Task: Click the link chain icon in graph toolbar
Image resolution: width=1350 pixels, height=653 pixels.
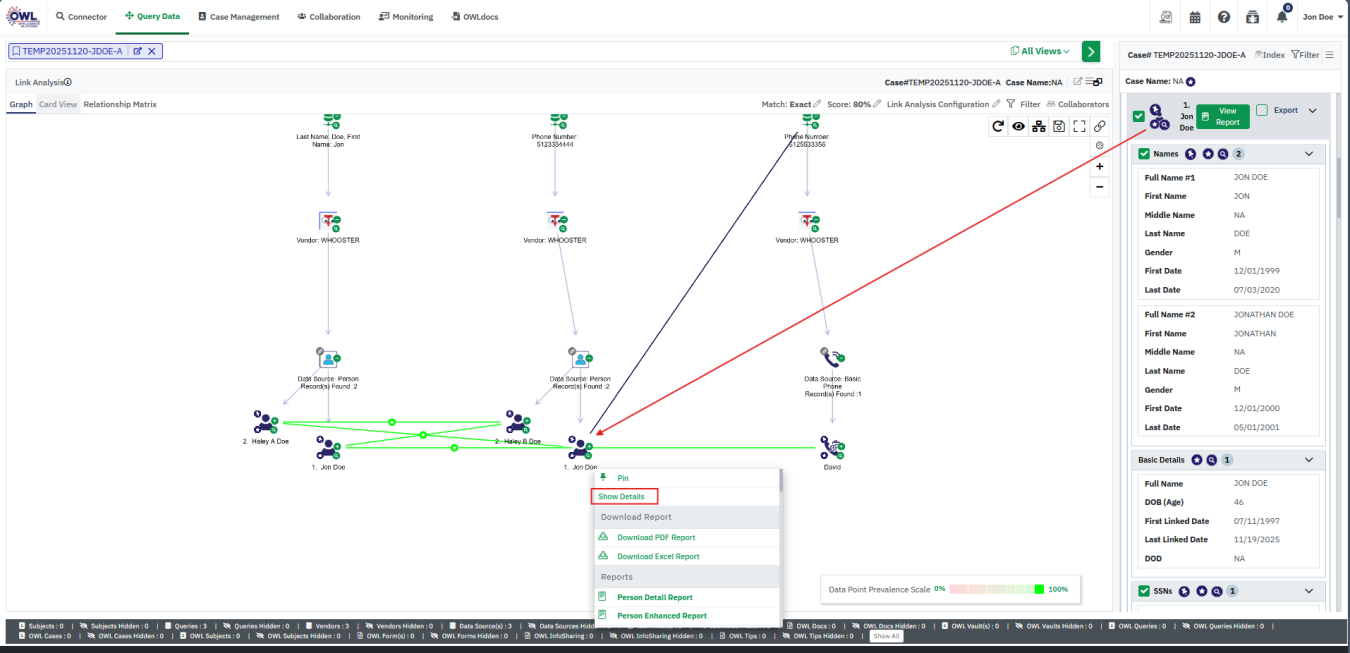Action: 1100,126
